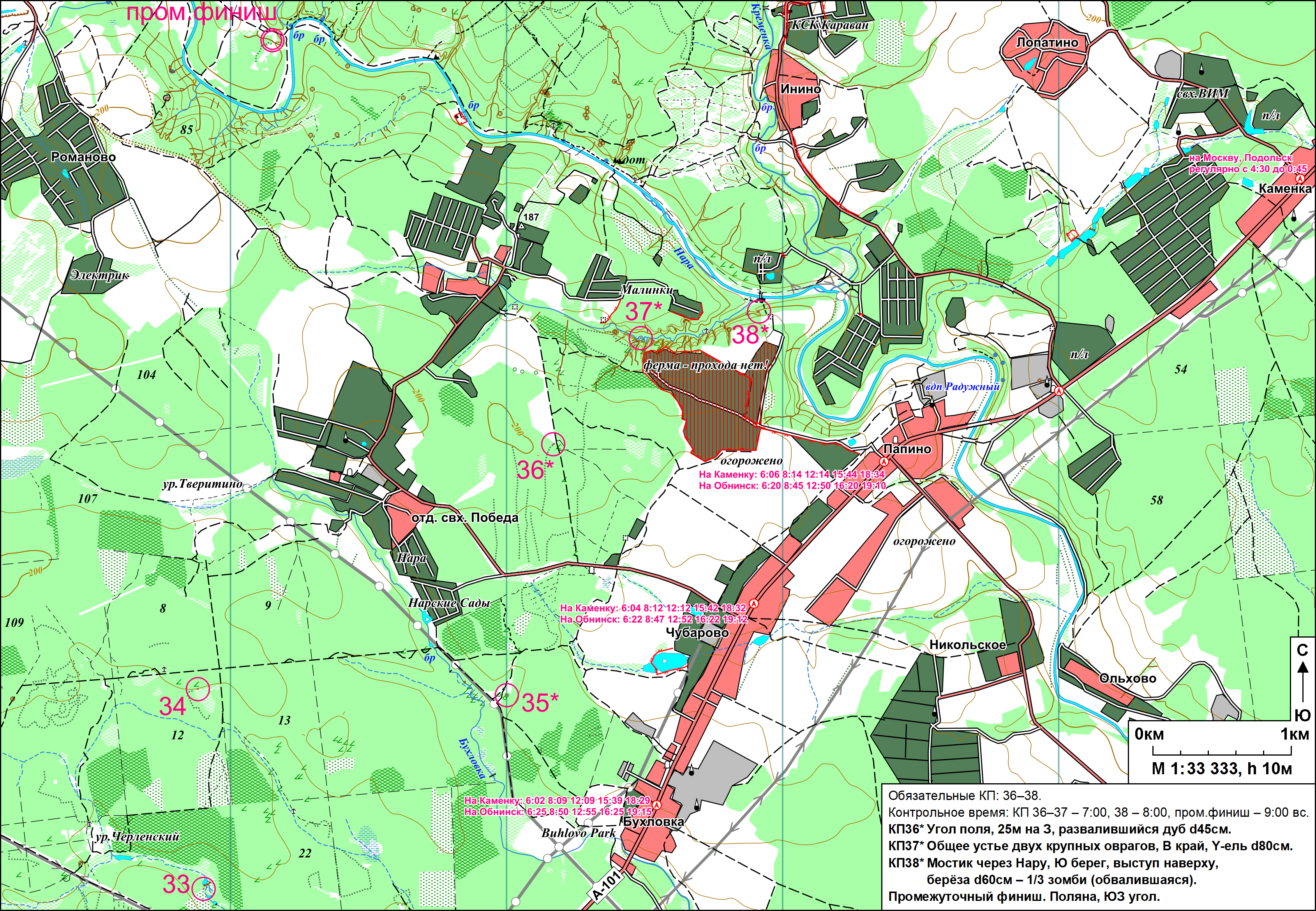Click the 'ферма - прохода нет!' warning label
This screenshot has height=911, width=1316.
706,365
